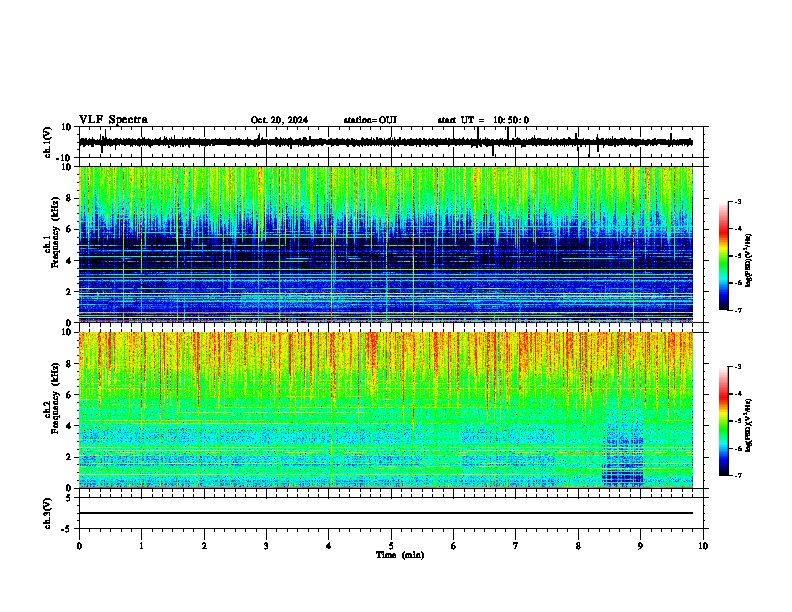Click the ch.1(V) waveform trace panel
The width and height of the screenshot is (792, 612).
pyautogui.click(x=393, y=142)
